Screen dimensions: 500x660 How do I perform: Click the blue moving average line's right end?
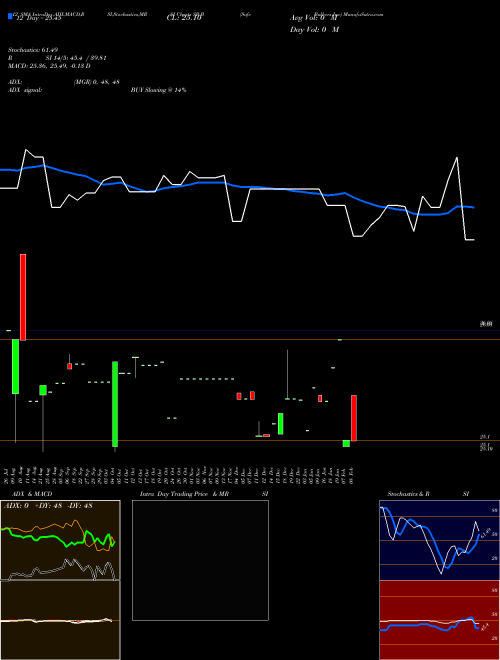(x=472, y=207)
